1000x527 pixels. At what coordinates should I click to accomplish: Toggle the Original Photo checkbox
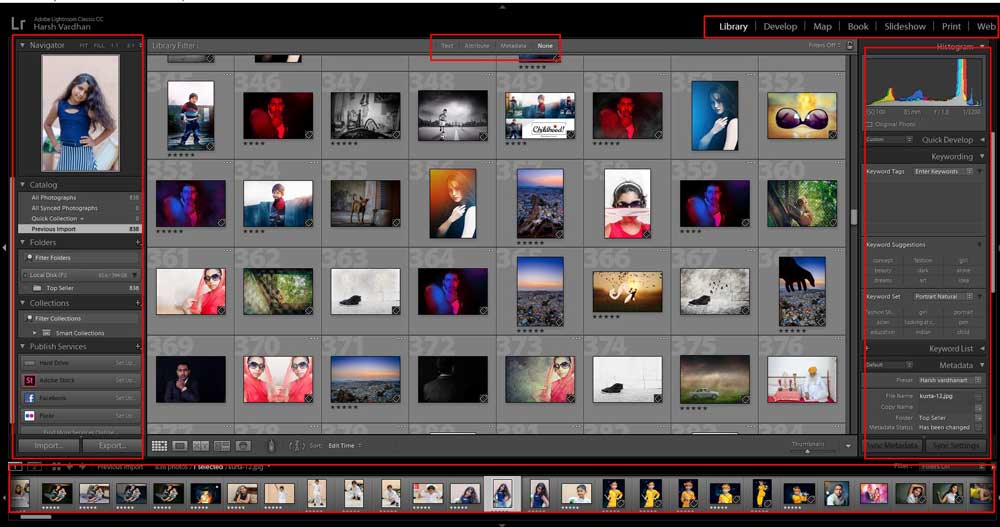tap(870, 124)
